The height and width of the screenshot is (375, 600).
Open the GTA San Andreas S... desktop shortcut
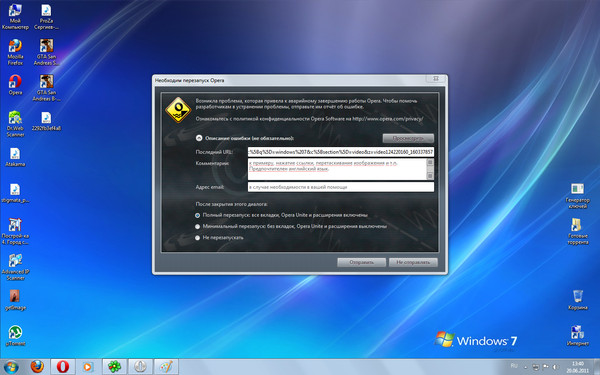tap(46, 52)
